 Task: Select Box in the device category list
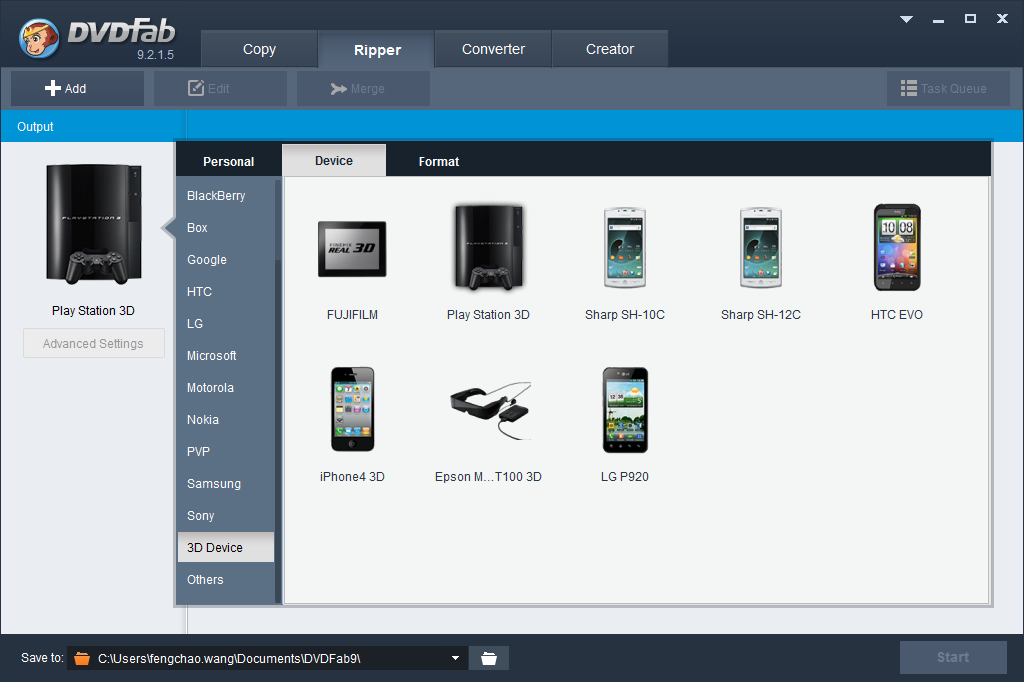click(x=226, y=227)
